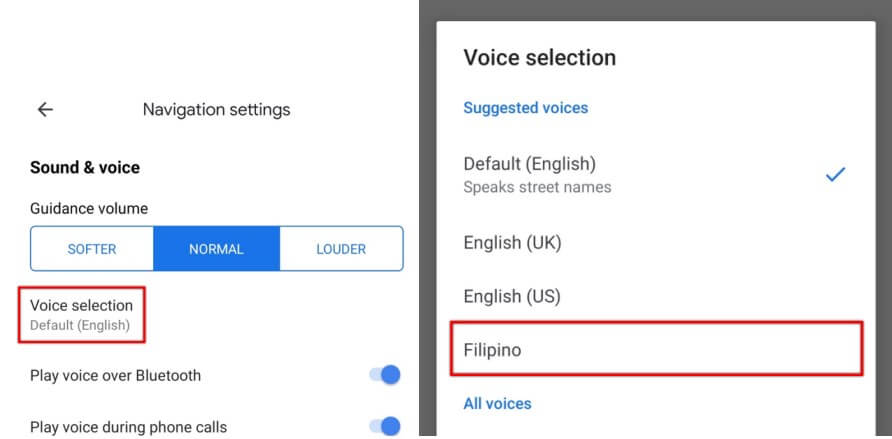Tap the Sound & voice section header
This screenshot has height=439, width=892.
[85, 167]
